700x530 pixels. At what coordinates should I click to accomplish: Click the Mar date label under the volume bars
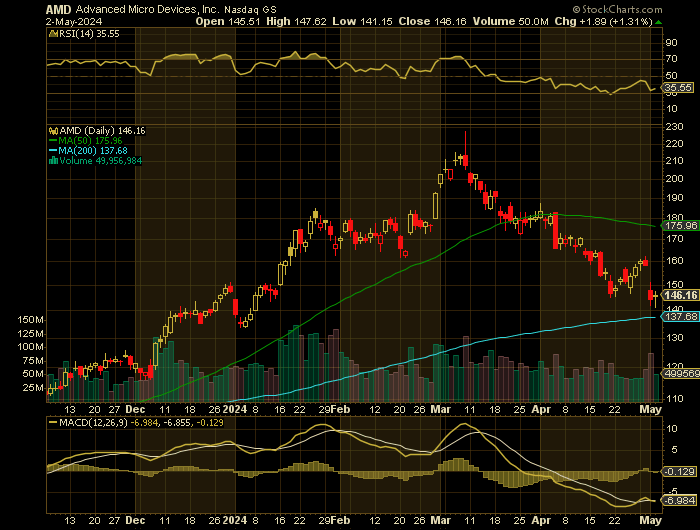coord(441,409)
